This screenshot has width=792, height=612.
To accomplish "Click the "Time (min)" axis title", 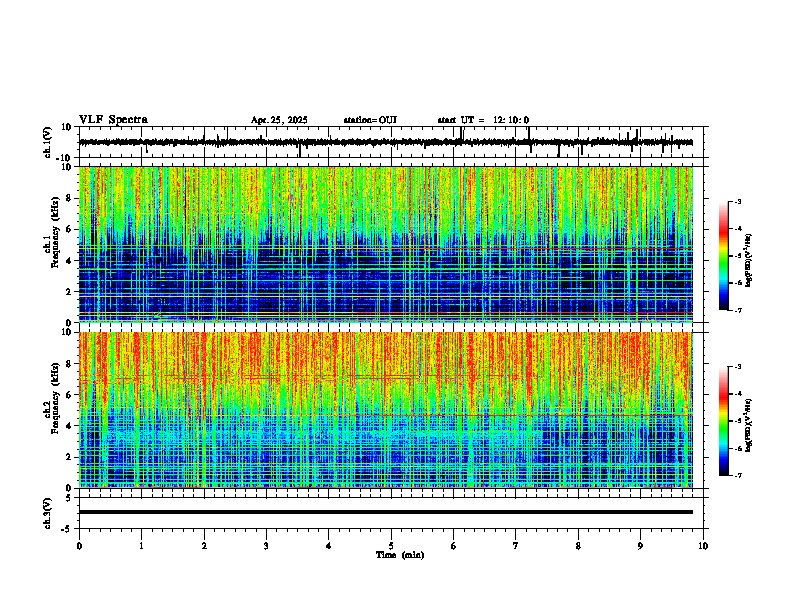I will [400, 555].
